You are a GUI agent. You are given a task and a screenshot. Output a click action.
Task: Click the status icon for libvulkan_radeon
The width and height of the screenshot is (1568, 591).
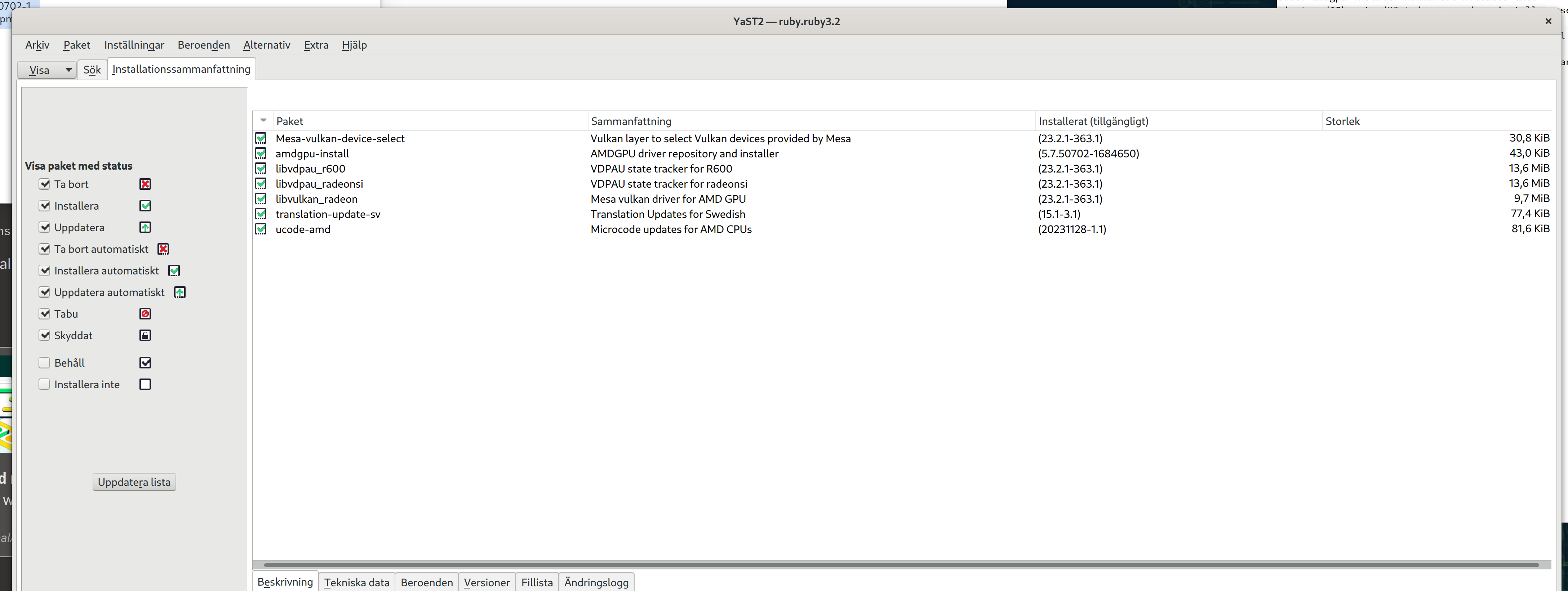[x=261, y=199]
